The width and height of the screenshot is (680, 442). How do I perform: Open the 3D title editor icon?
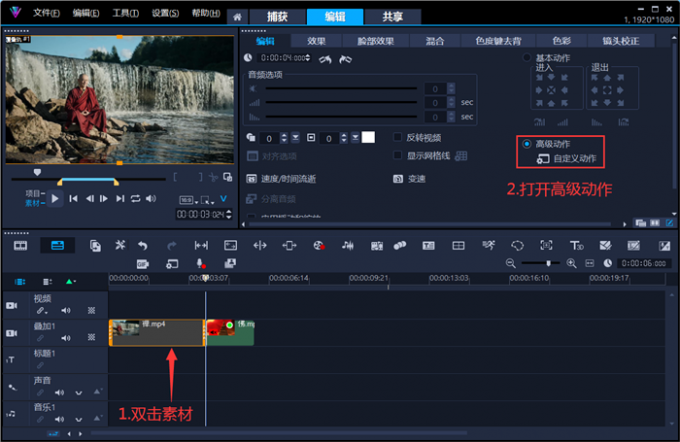(576, 246)
